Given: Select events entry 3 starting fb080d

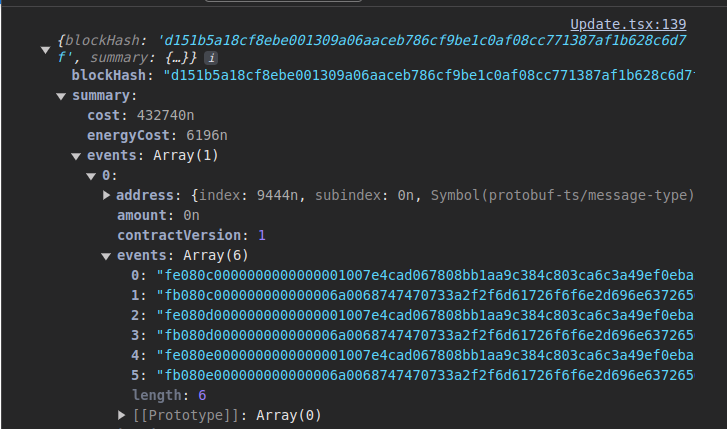Looking at the screenshot, I should point(425,335).
